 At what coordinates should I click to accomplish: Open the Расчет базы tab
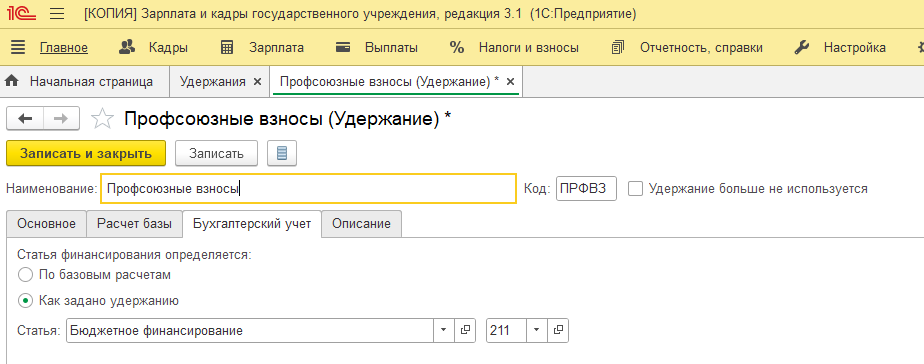click(134, 224)
